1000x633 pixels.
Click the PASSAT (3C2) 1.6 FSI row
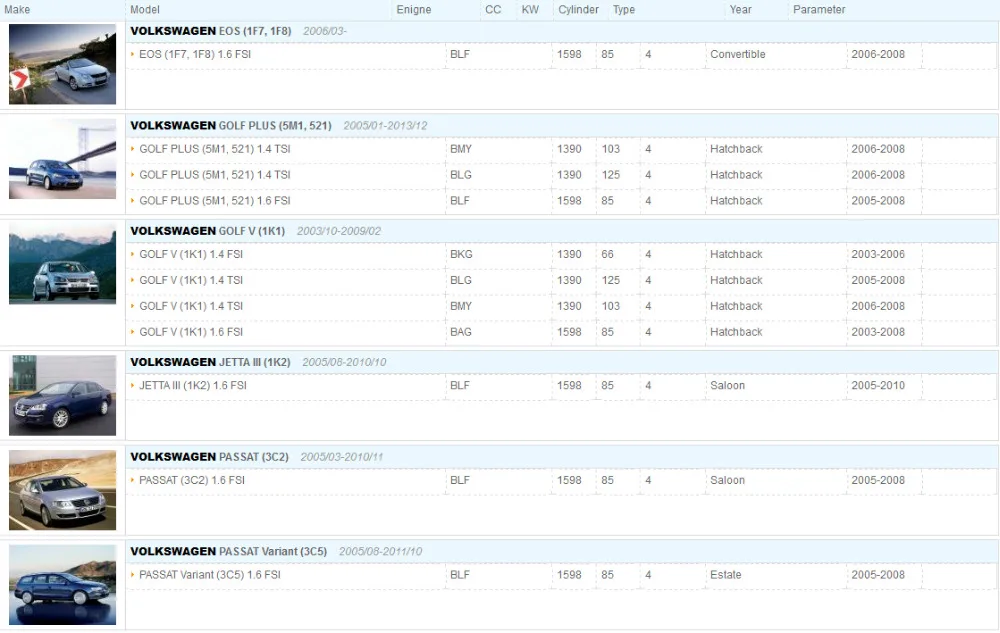pos(561,481)
